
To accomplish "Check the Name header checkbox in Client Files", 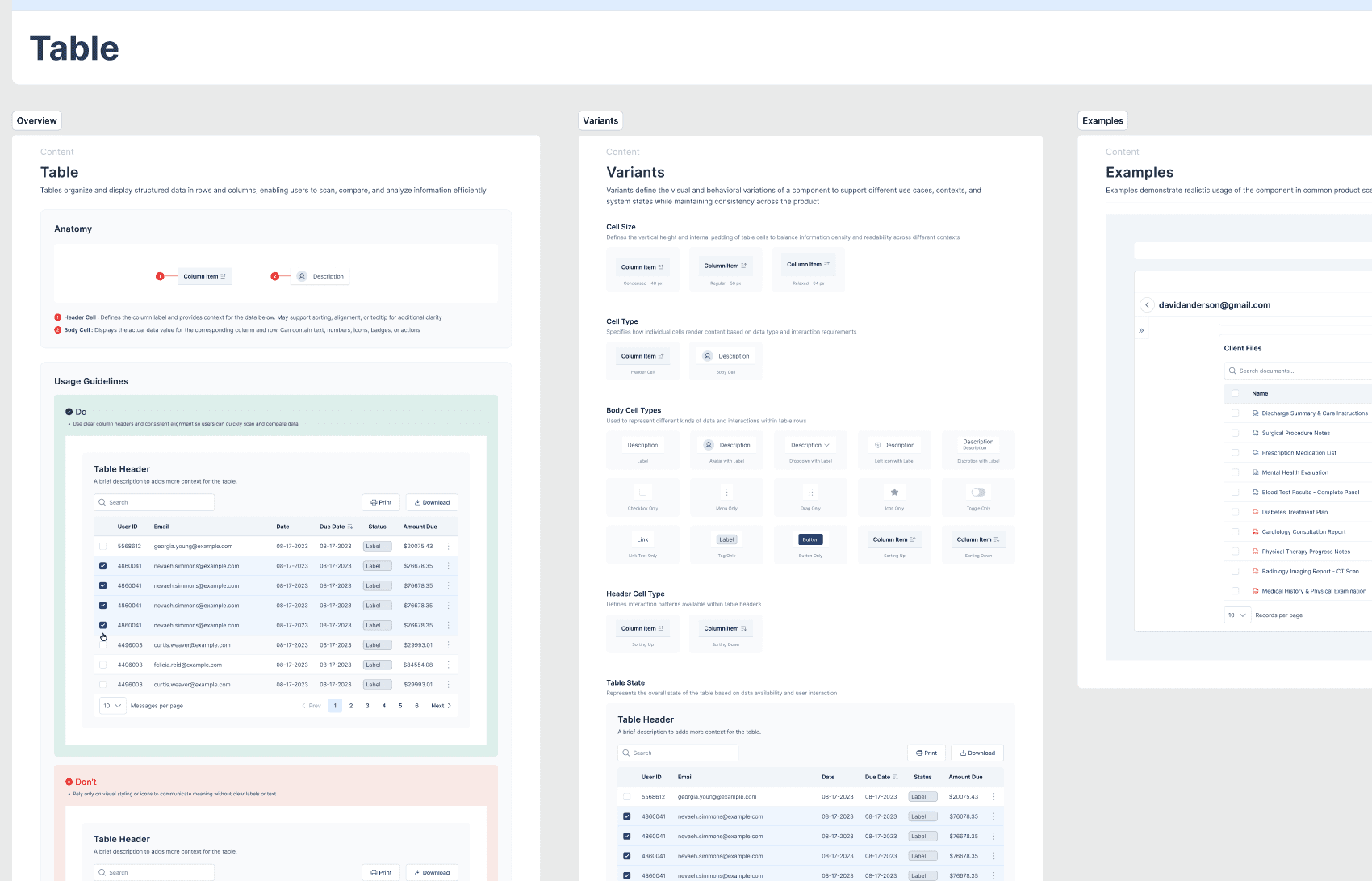I will tap(1235, 393).
